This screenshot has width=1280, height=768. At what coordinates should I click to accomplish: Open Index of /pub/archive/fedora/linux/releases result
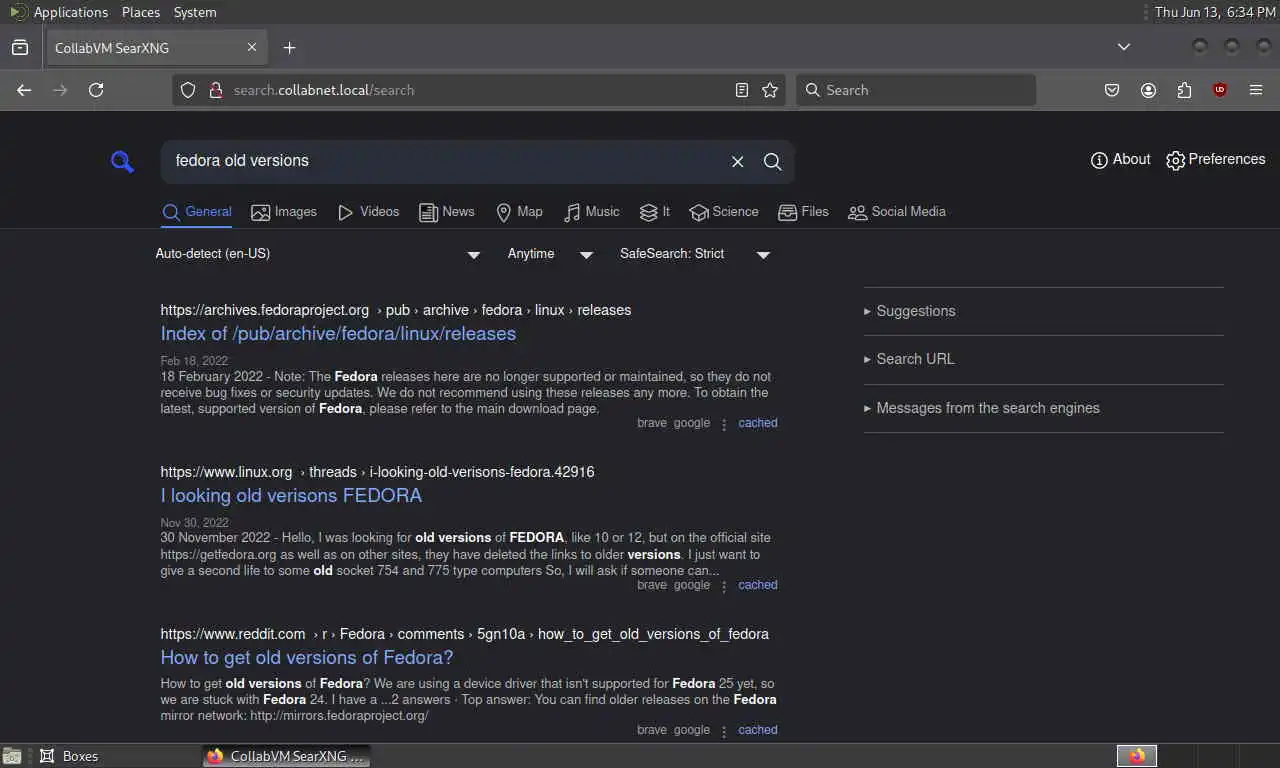pyautogui.click(x=338, y=334)
